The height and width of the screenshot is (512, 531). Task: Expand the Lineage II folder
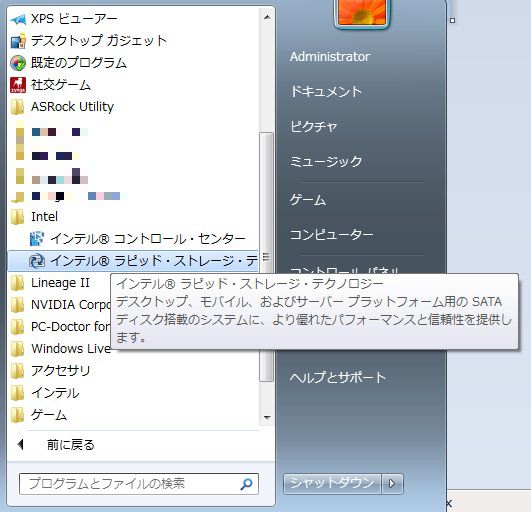click(60, 283)
